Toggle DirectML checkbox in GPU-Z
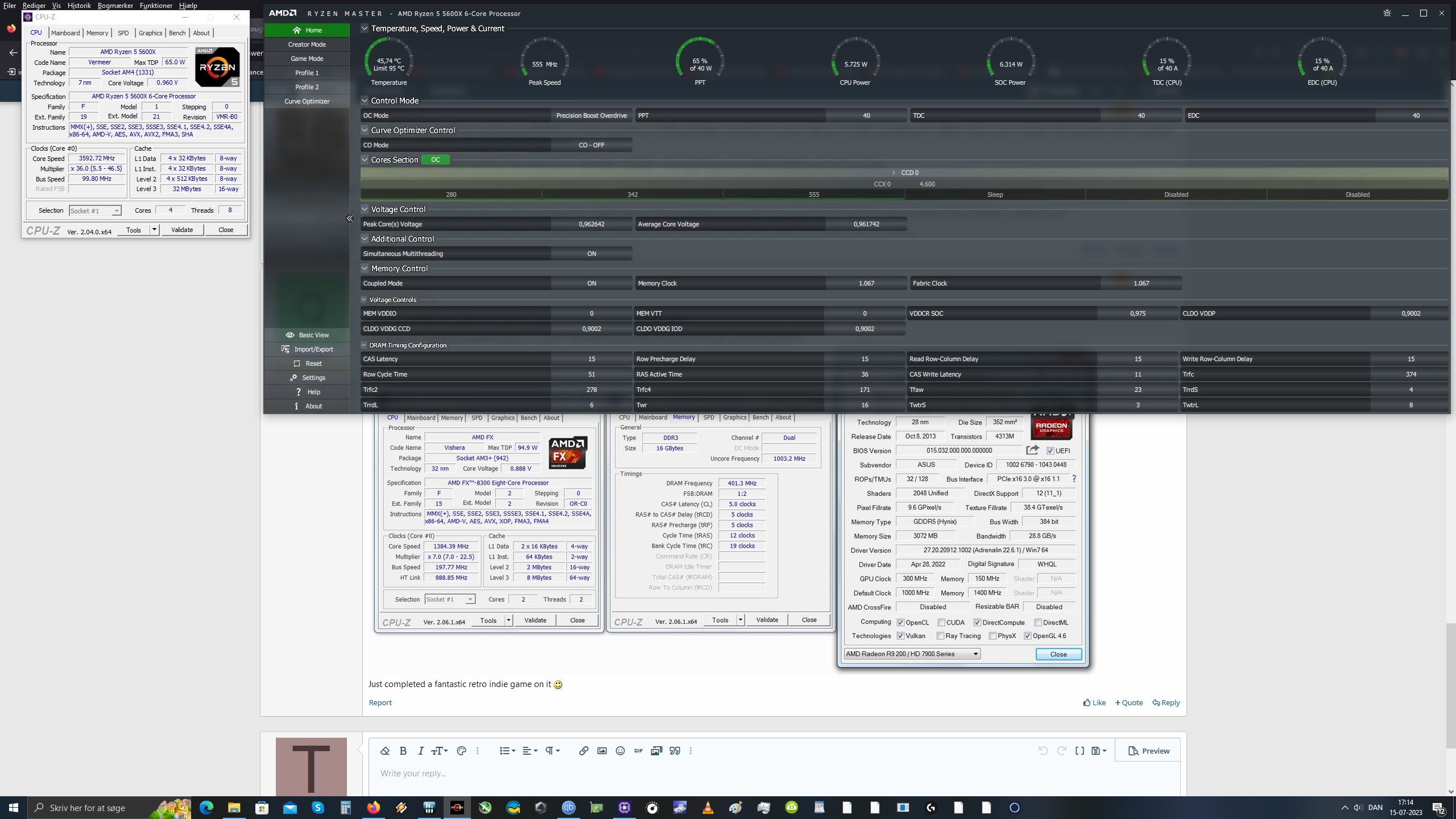1456x819 pixels. point(1038,623)
